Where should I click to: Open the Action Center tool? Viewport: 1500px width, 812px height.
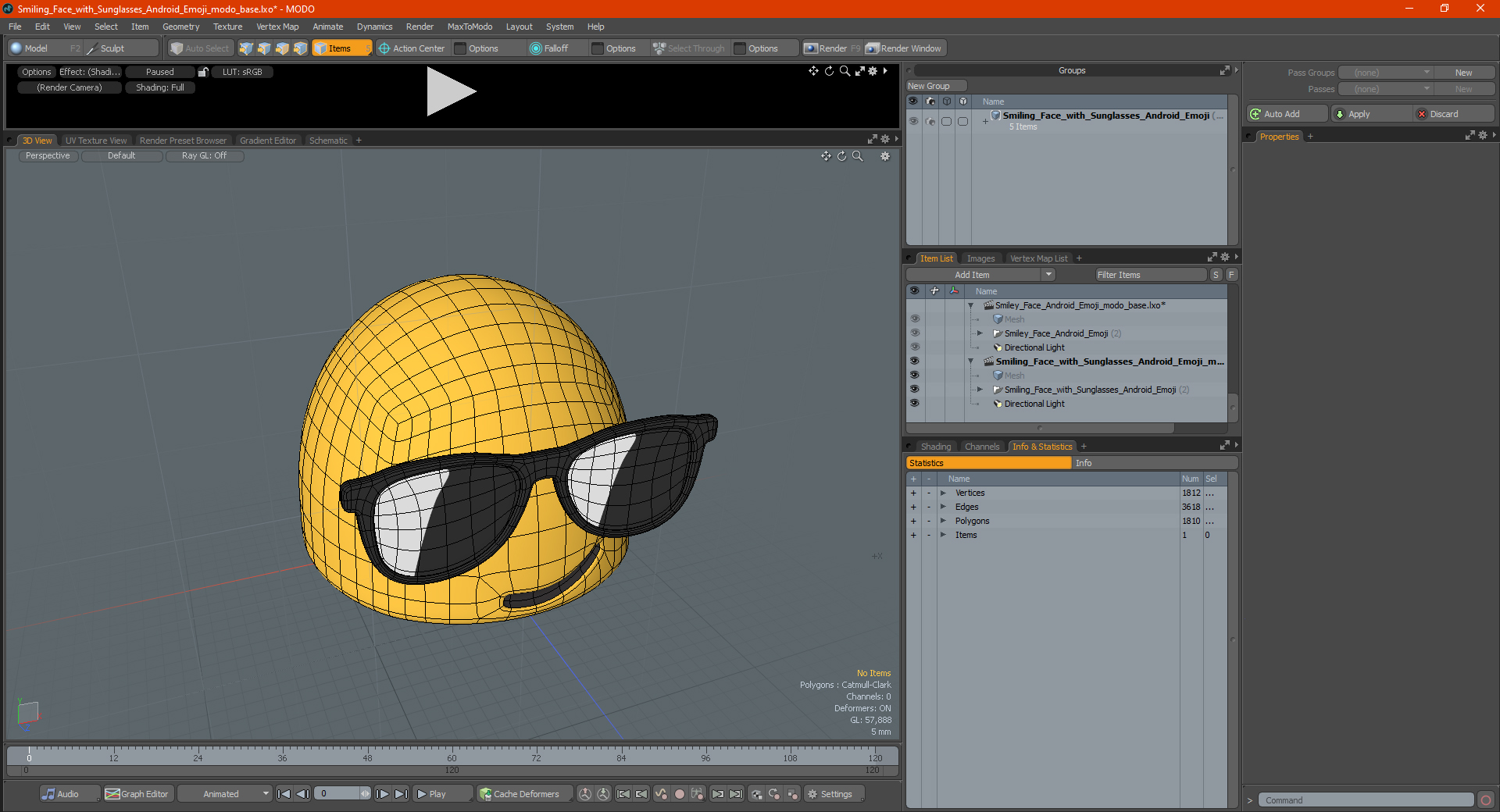click(x=412, y=48)
